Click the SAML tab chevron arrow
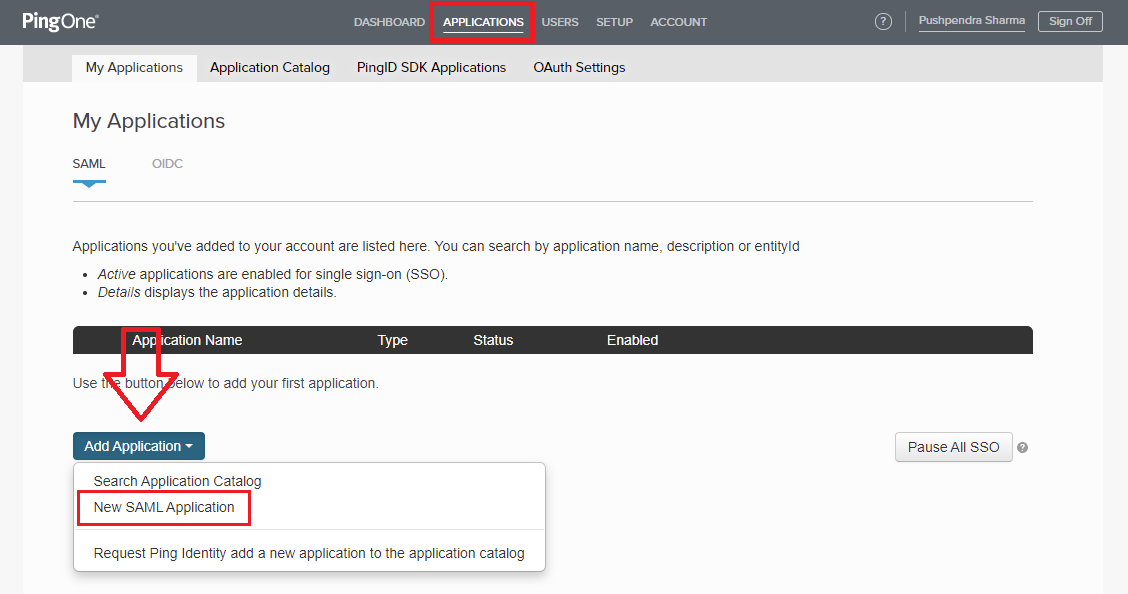This screenshot has height=594, width=1128. coord(89,182)
